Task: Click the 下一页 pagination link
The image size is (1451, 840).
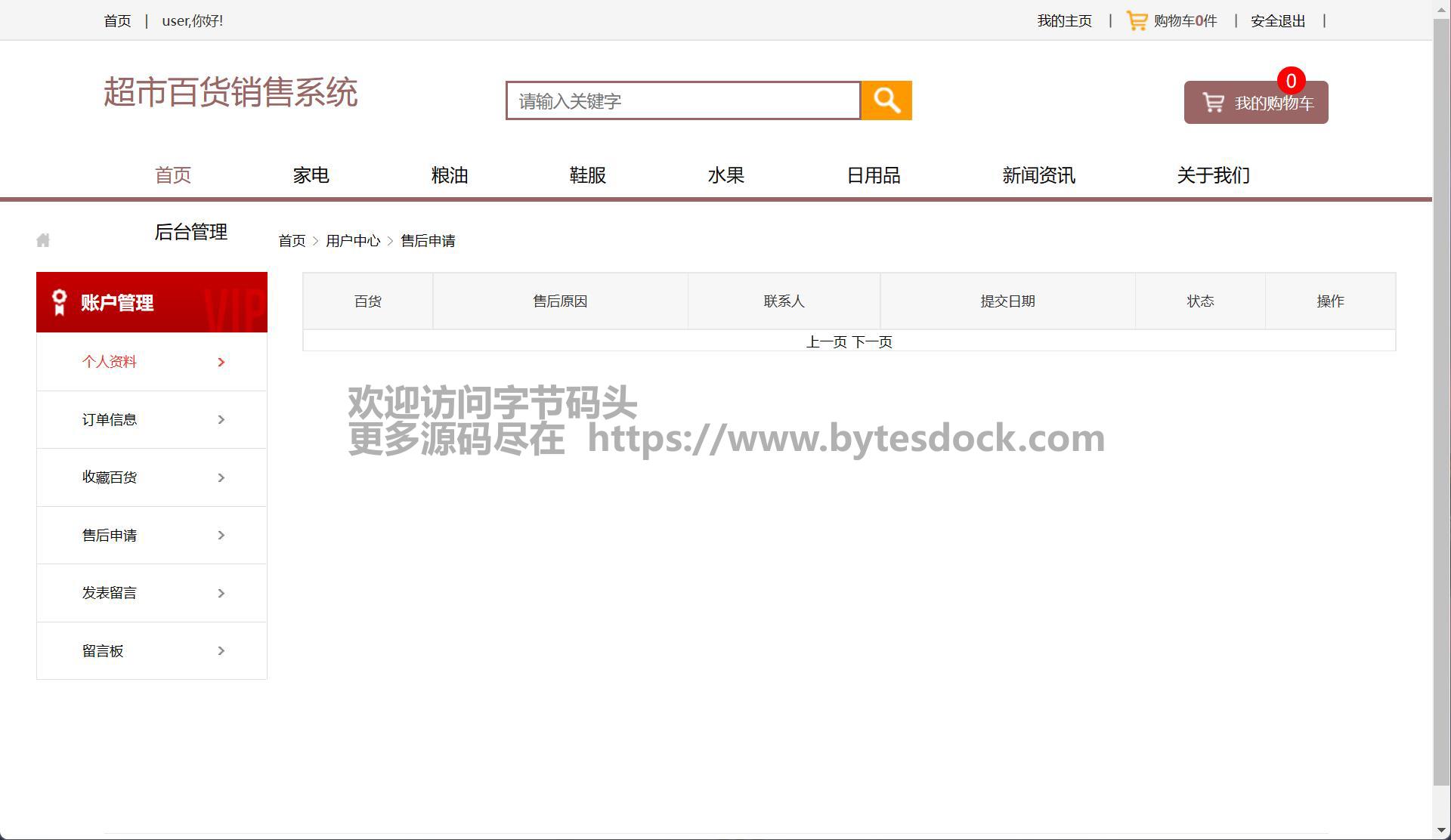Action: pos(872,342)
